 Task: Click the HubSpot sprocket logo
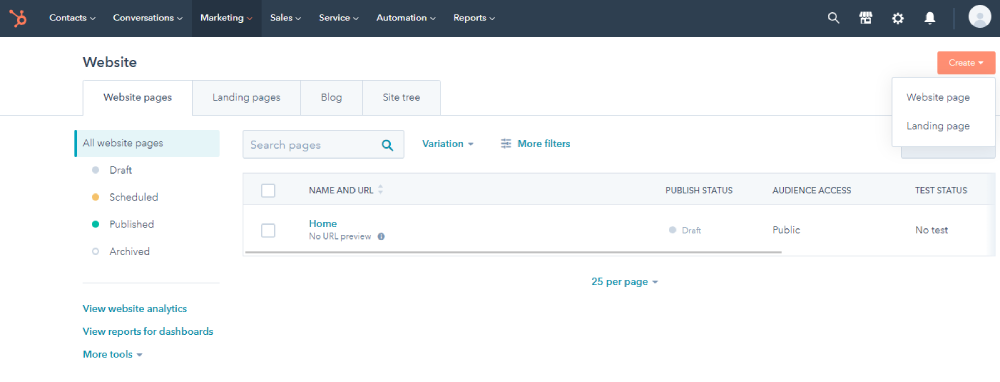(18, 18)
